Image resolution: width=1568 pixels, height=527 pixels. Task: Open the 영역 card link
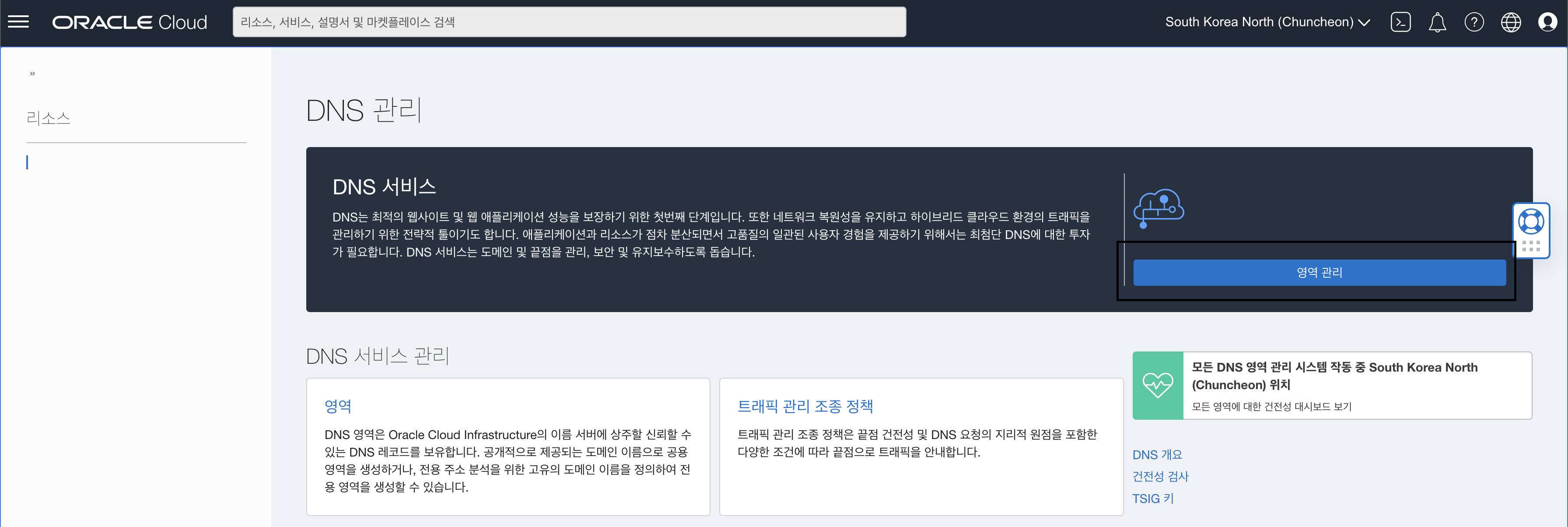[338, 406]
